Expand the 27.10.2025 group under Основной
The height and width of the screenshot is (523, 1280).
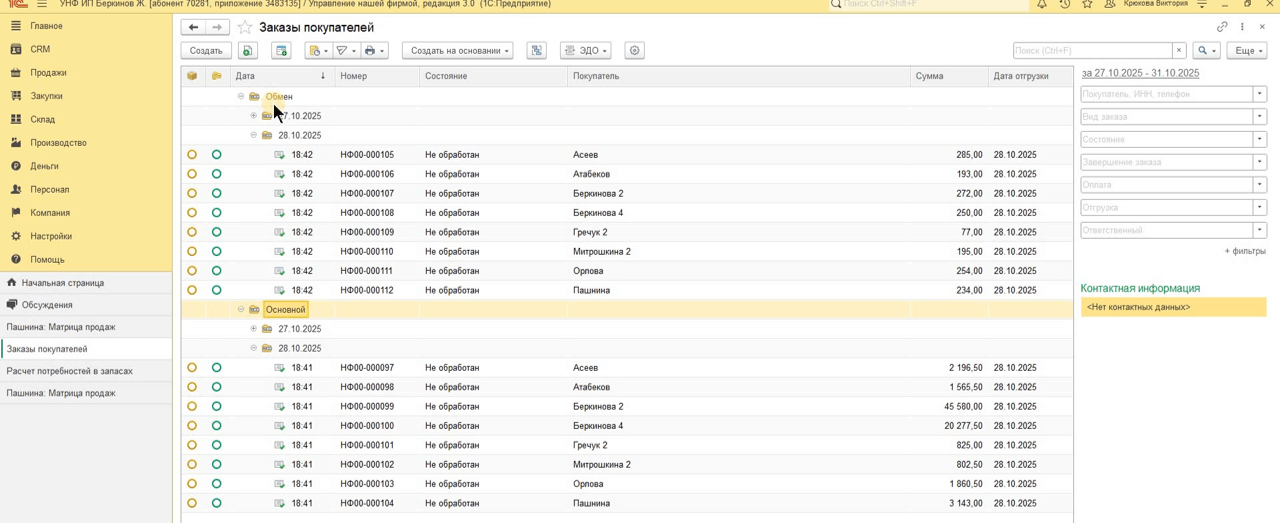coord(254,329)
